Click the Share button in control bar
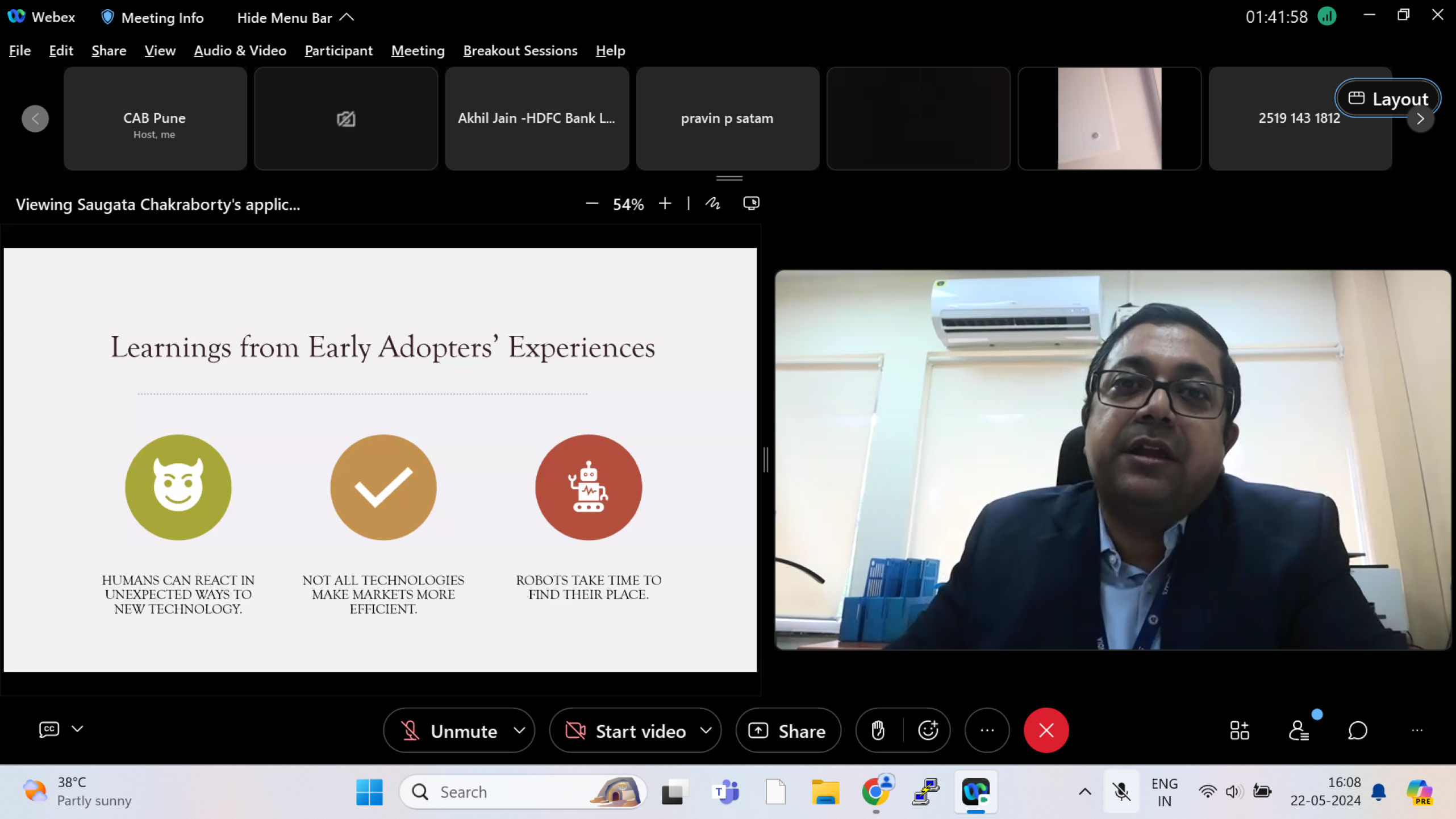 (x=788, y=730)
